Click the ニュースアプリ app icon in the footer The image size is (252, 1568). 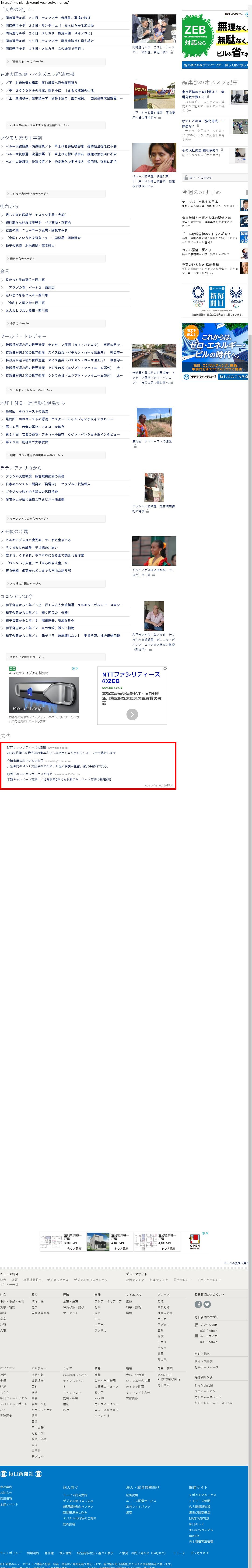(x=196, y=1336)
